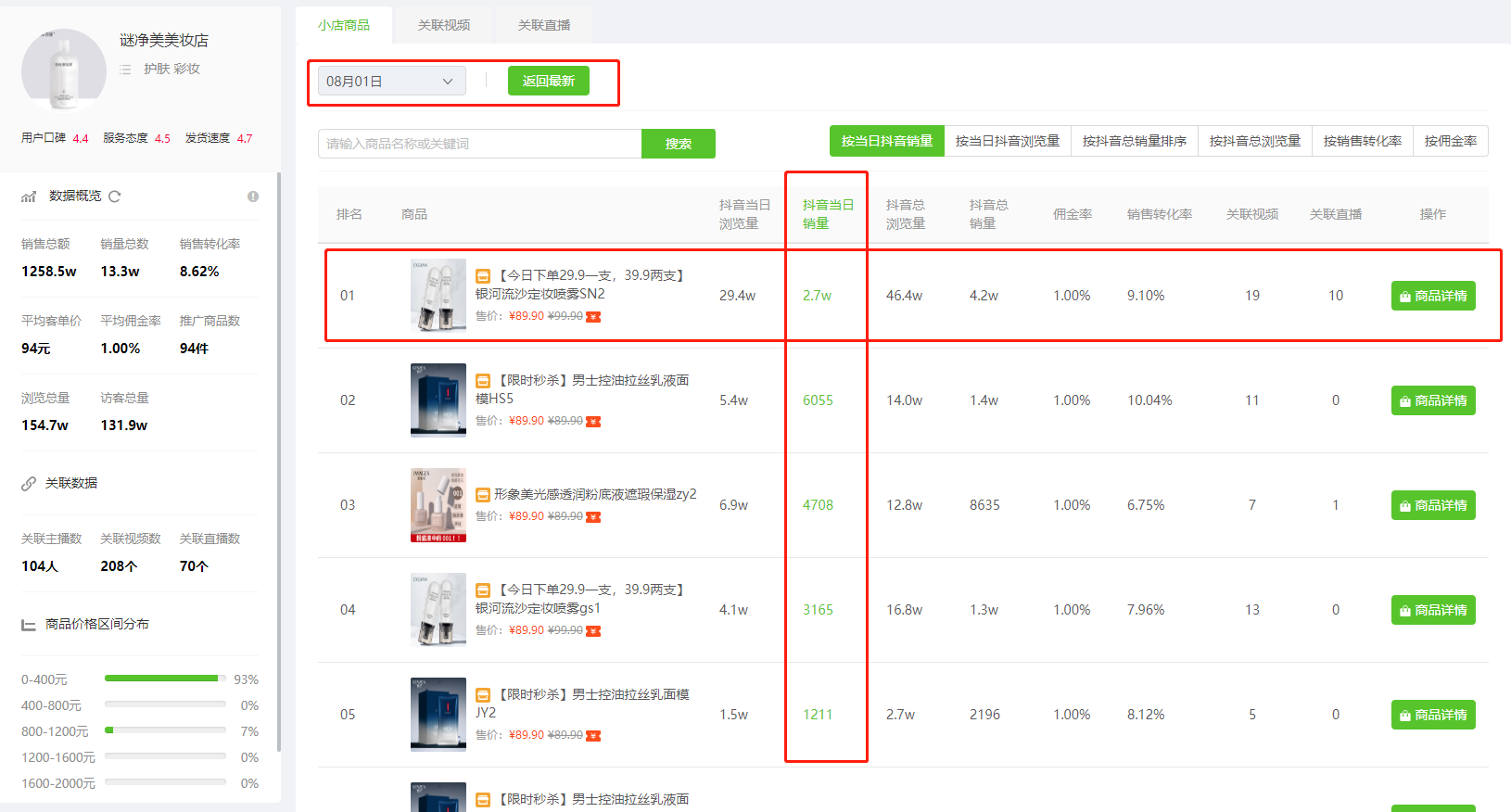Sort by 按销售转化率
This screenshot has width=1511, height=812.
click(x=1363, y=141)
